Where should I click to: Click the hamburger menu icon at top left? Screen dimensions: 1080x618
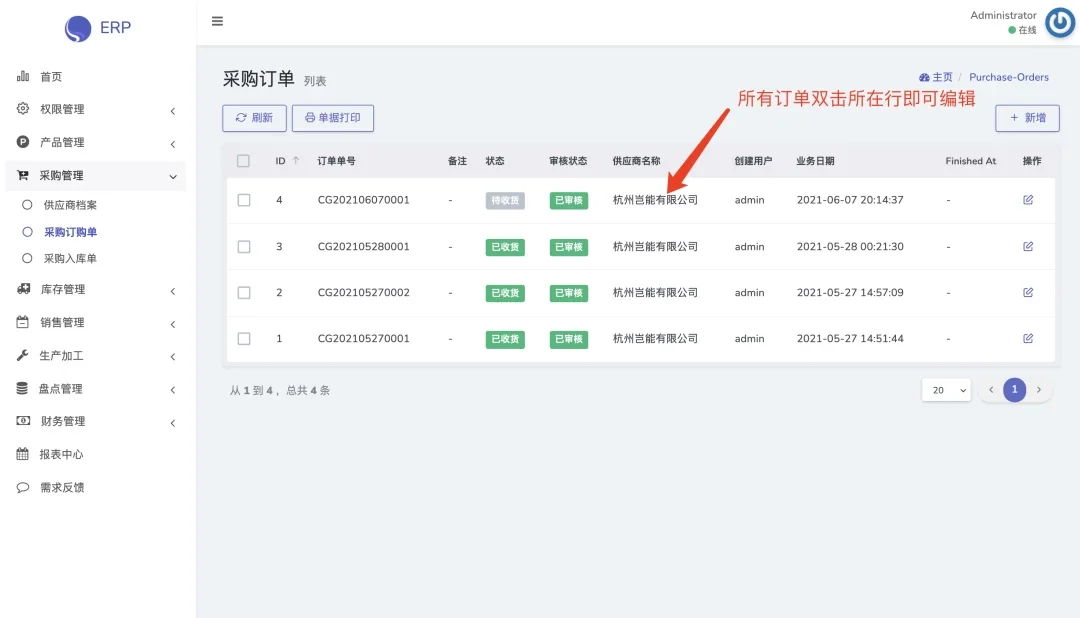click(x=217, y=20)
